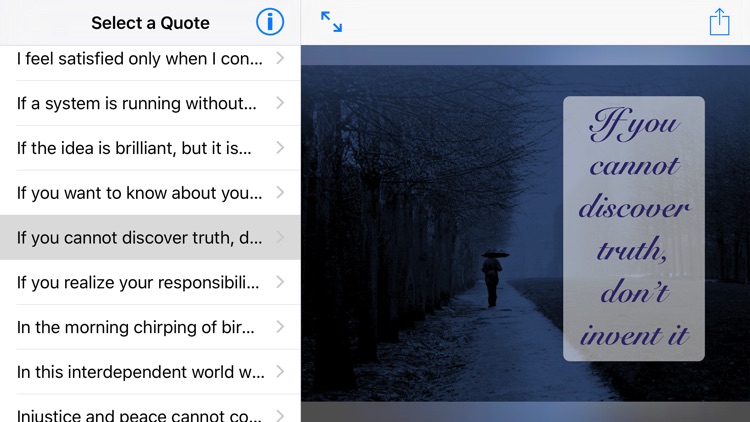The width and height of the screenshot is (750, 422).
Task: Tap the 'Select a Quote' header title
Action: click(150, 23)
